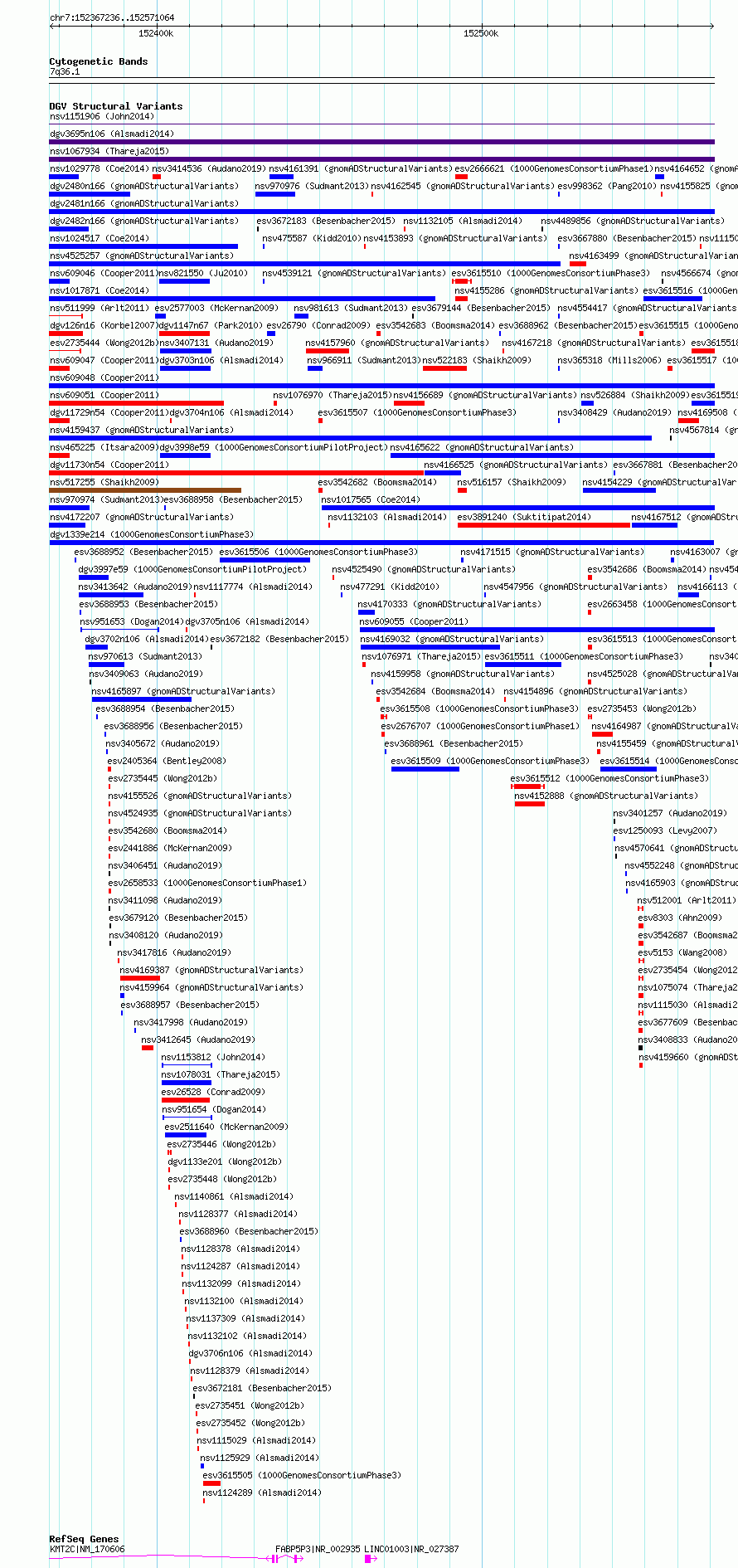
Task: Click the nsv1151906 (John2014) variant label
Action: point(102,116)
